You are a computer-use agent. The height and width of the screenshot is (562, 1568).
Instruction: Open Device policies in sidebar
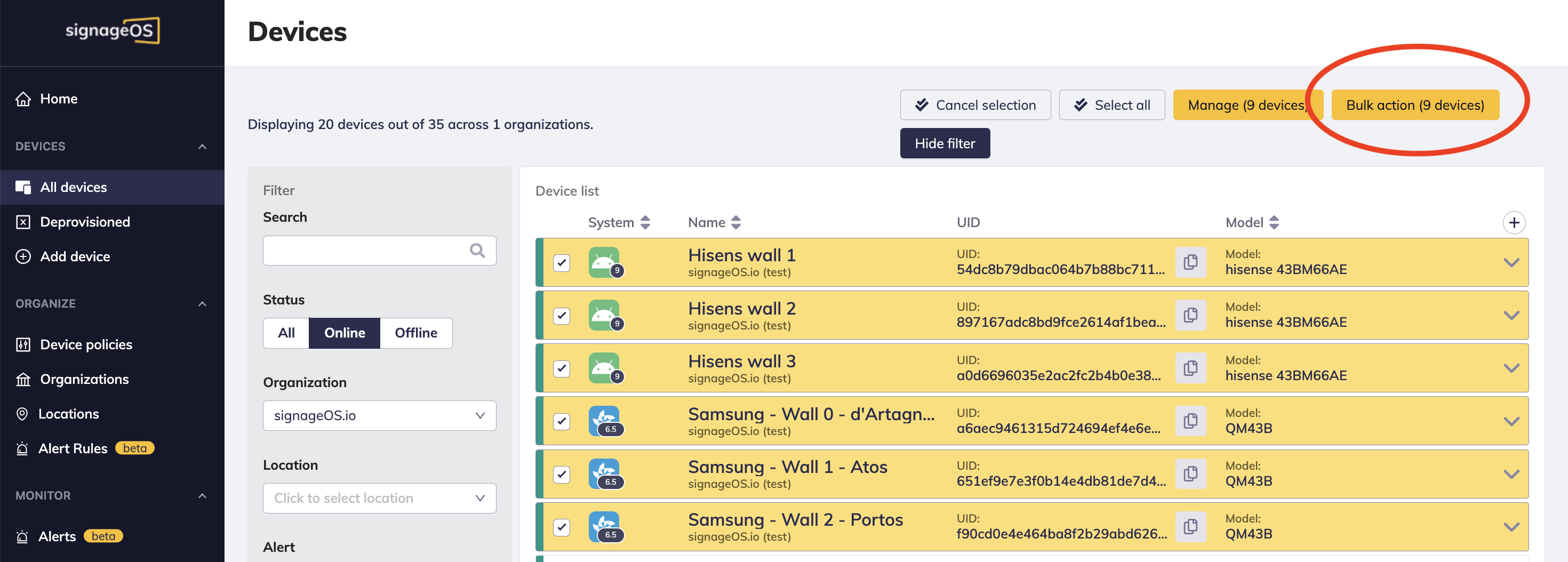[86, 344]
